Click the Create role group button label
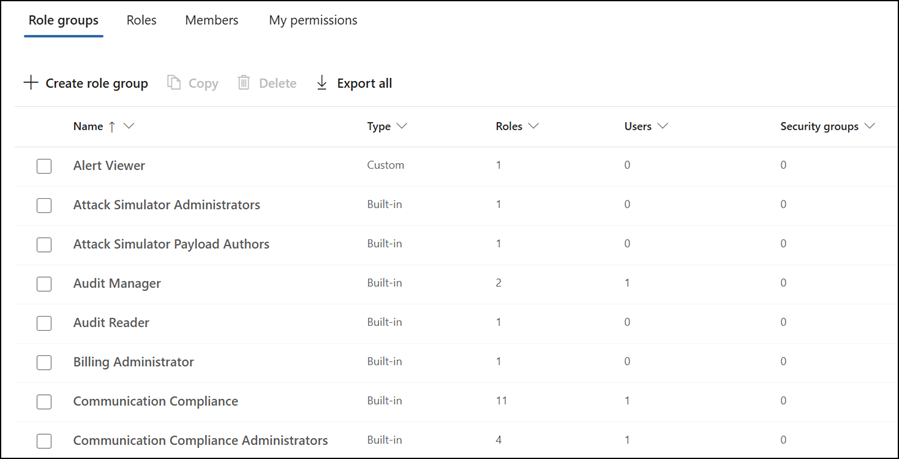Viewport: 900px width, 459px height. click(x=96, y=83)
